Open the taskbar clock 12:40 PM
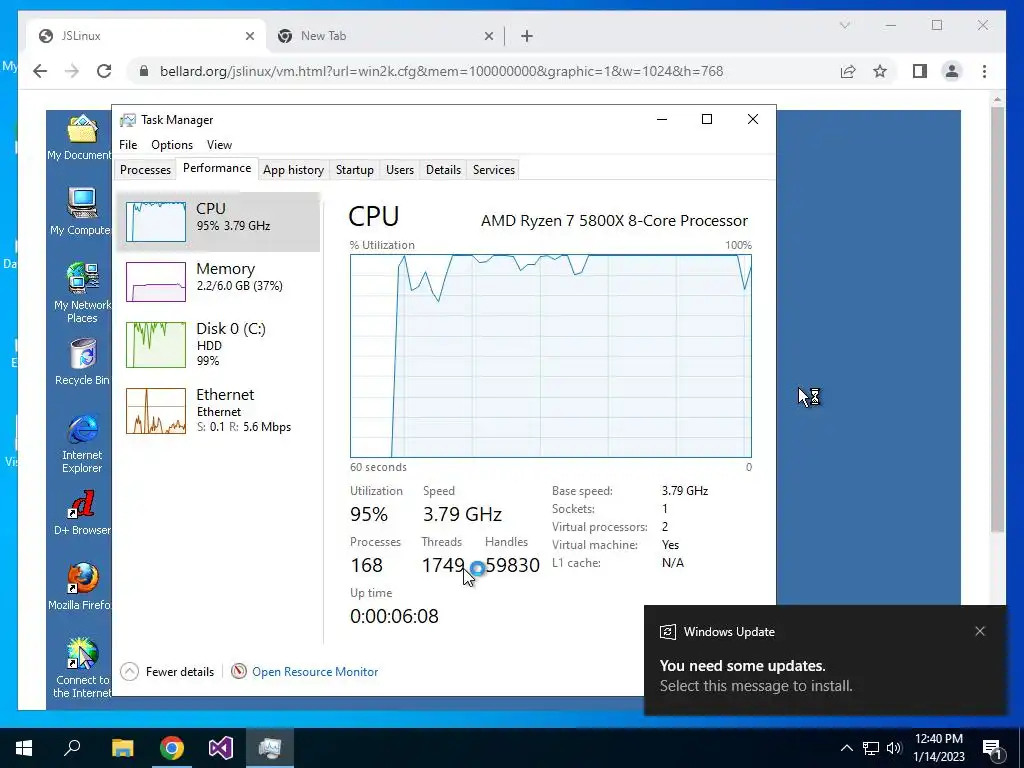This screenshot has width=1024, height=768. pos(938,748)
